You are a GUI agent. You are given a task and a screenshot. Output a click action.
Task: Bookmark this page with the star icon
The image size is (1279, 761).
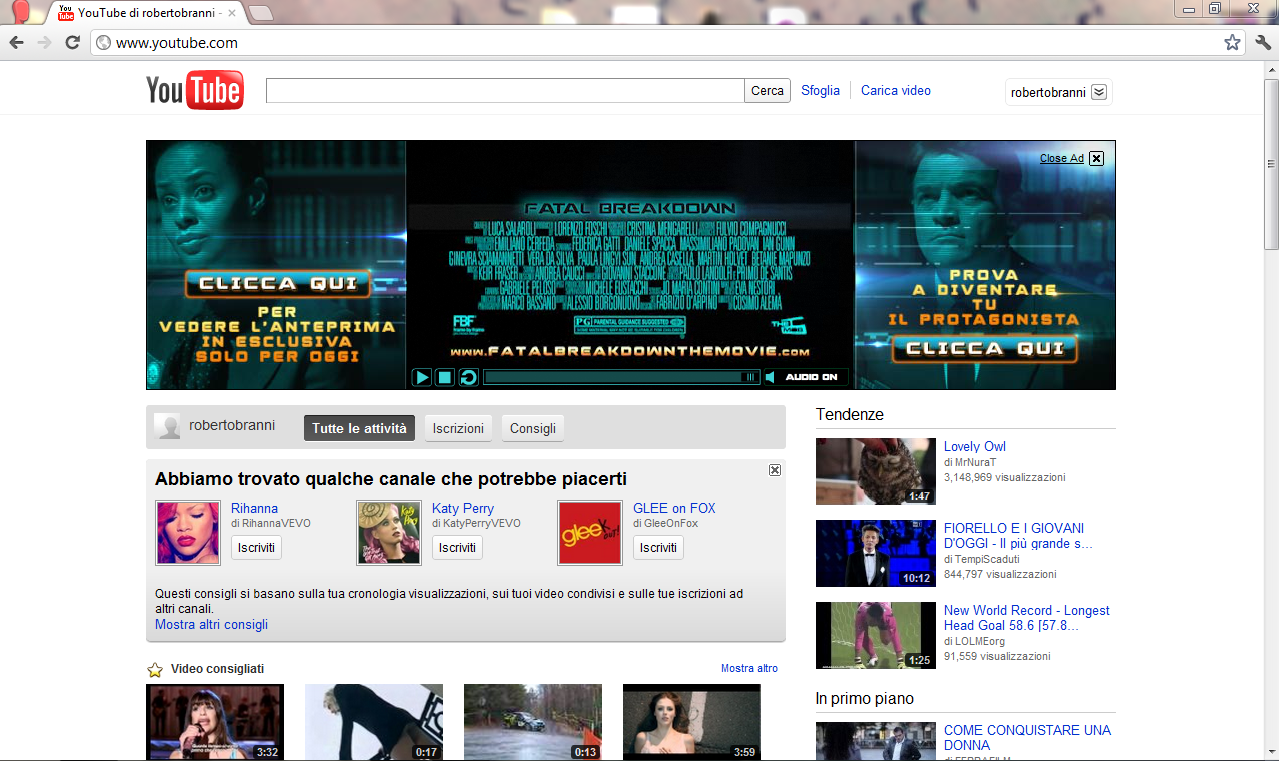[1232, 43]
